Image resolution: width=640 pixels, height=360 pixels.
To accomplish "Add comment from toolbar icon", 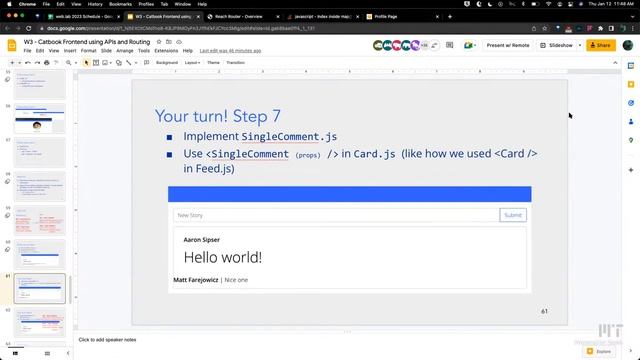I will point(147,63).
